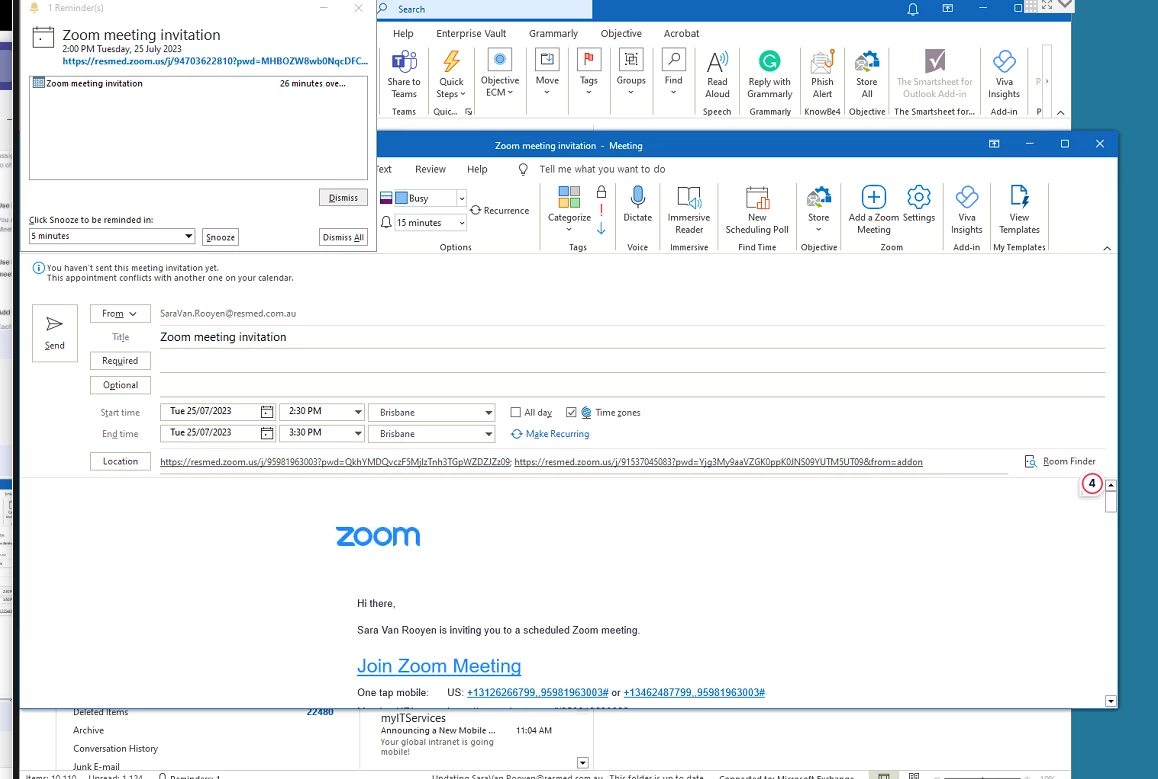Click the Tell me what you want to do box

click(602, 169)
